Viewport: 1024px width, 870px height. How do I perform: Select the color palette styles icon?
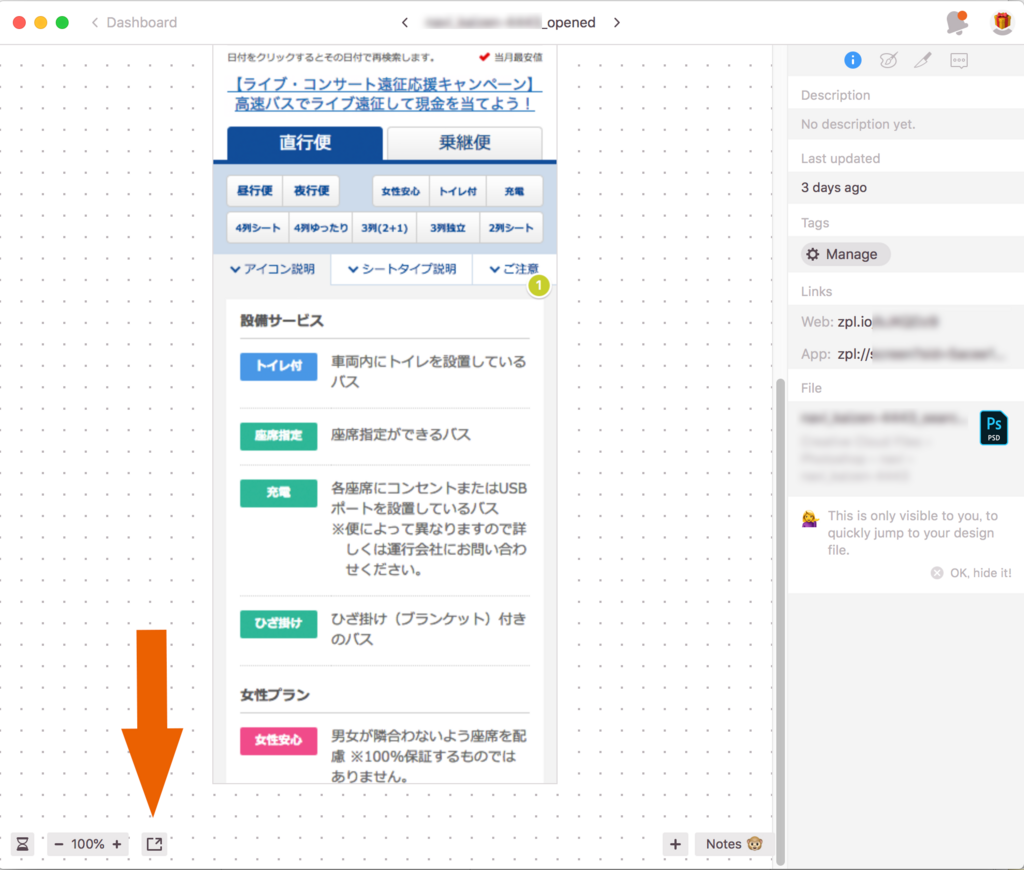point(888,60)
